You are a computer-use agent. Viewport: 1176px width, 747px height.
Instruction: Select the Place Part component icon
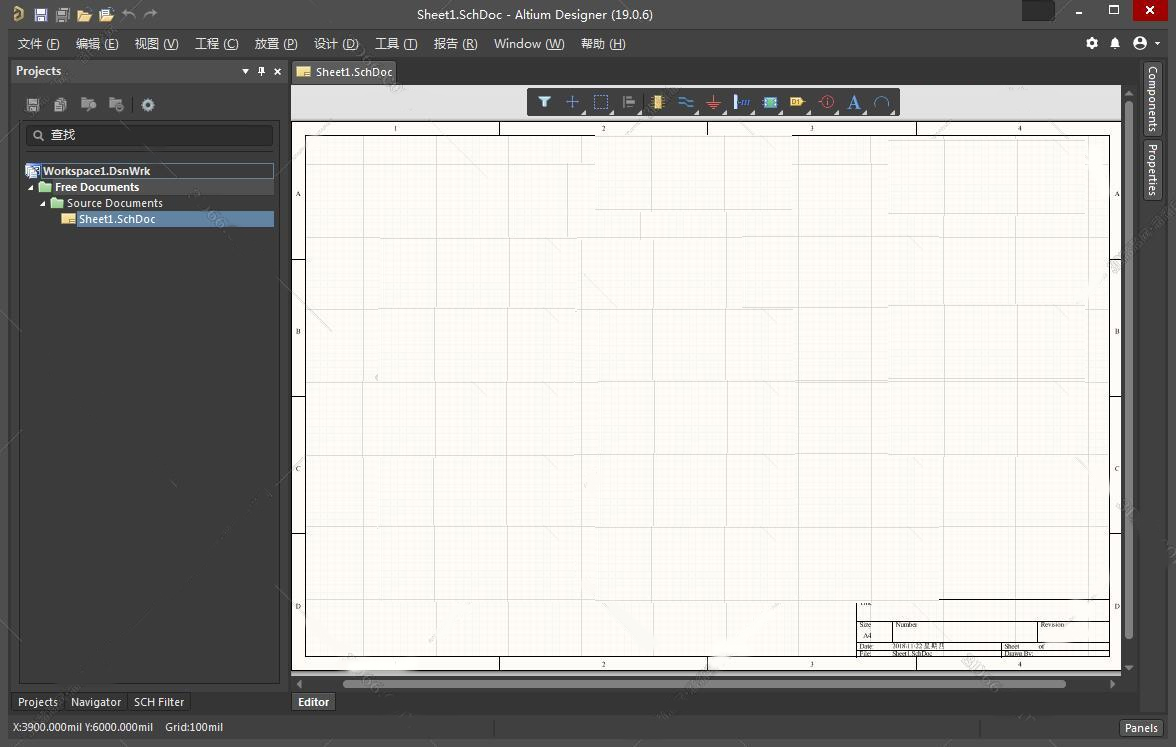coord(657,102)
